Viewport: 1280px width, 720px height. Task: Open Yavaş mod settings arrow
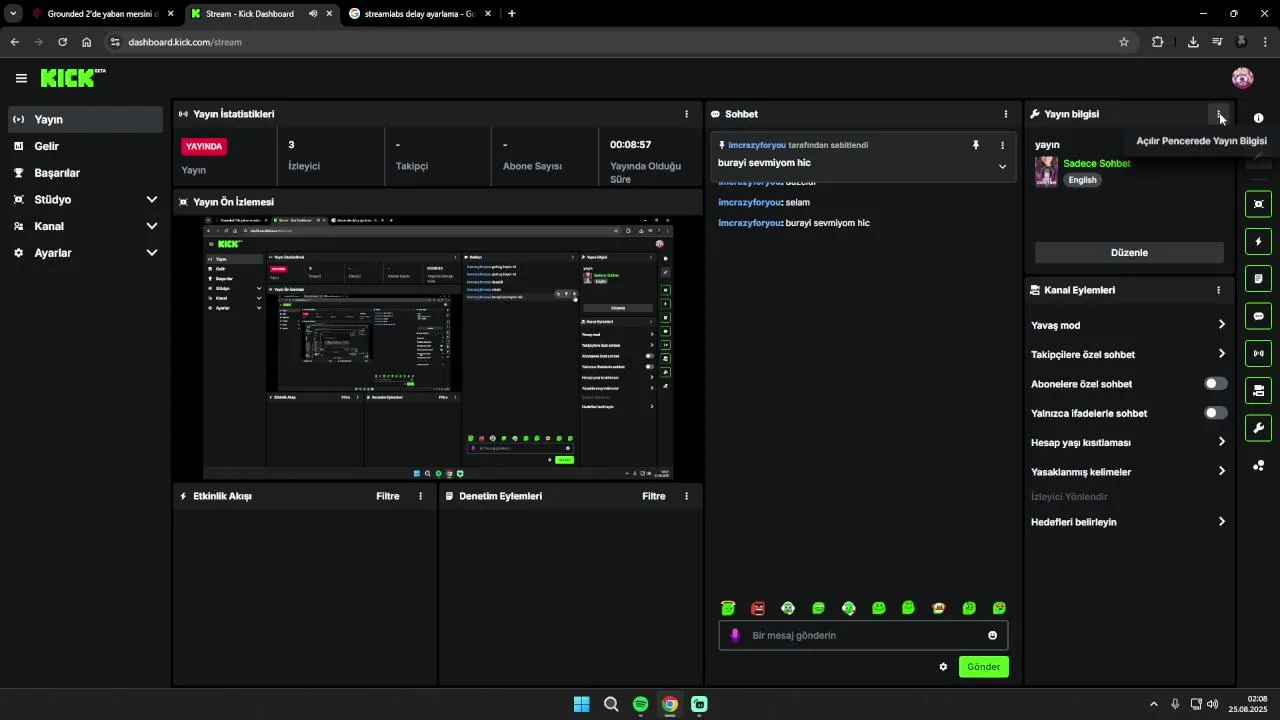[1221, 325]
